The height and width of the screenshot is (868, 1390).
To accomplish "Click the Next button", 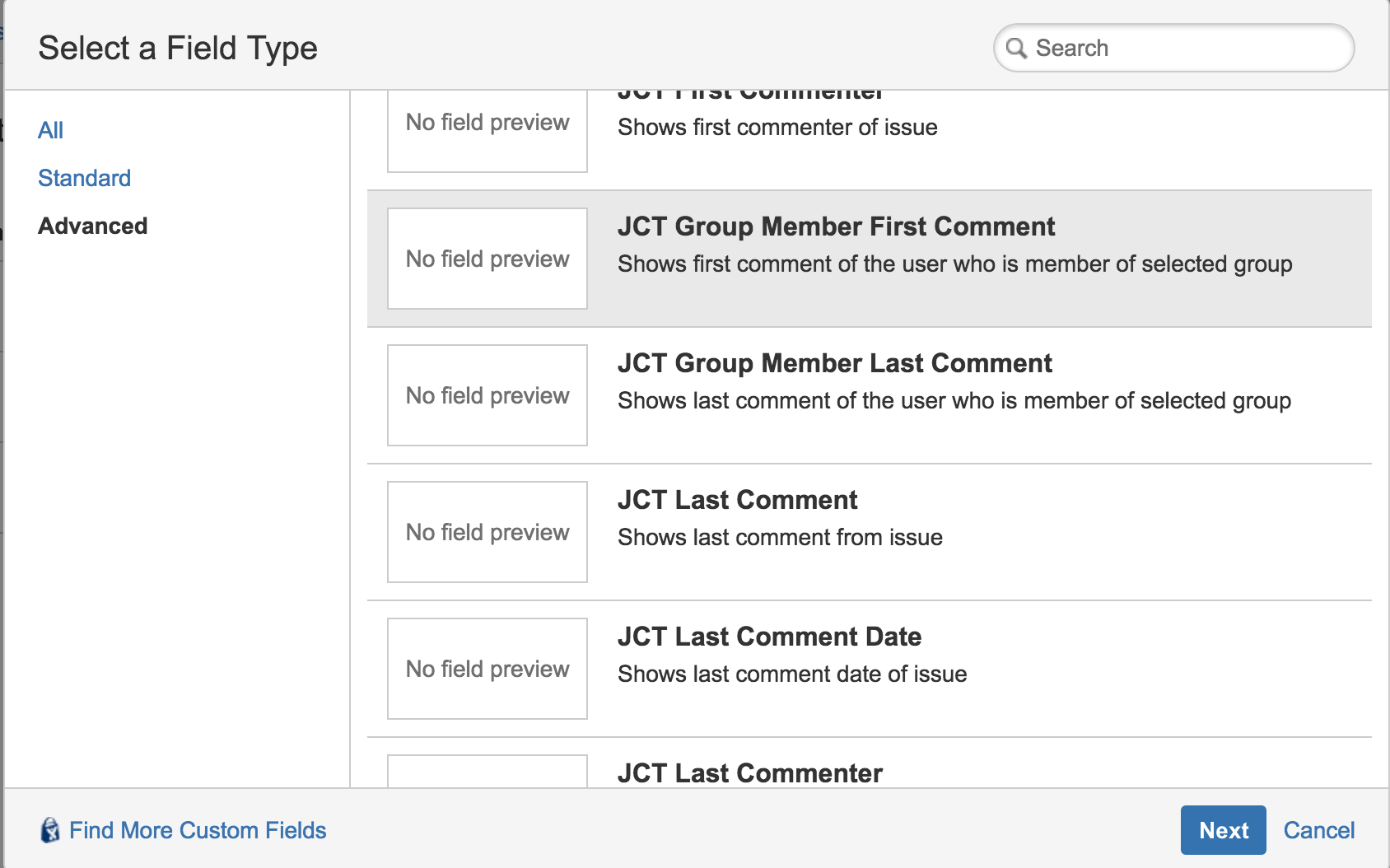I will point(1224,830).
